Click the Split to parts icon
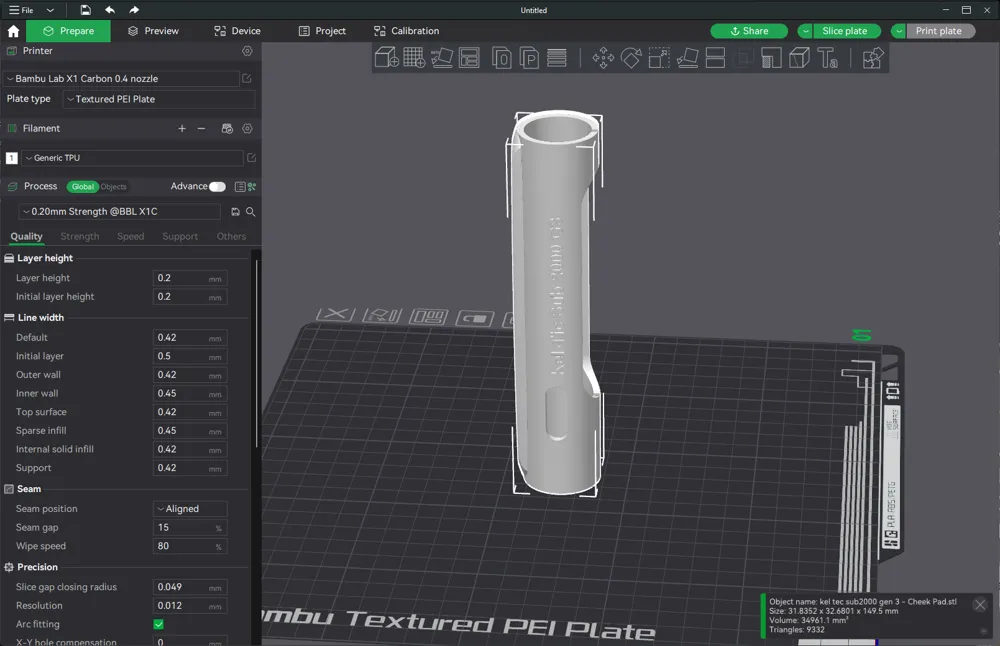Screen dimensions: 1000x646 pos(529,57)
